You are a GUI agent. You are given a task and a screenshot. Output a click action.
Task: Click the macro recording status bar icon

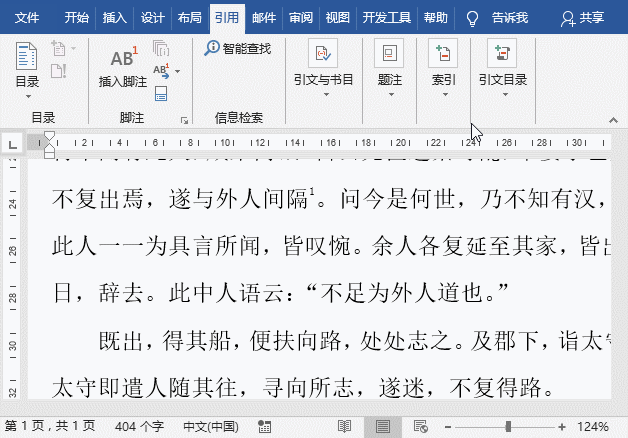(x=264, y=427)
